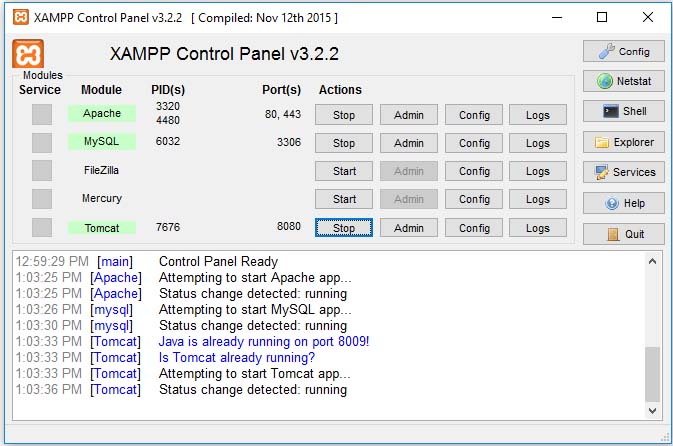Open Explorer via the folder icon button
Screen dimensions: 673x446
(x=624, y=142)
